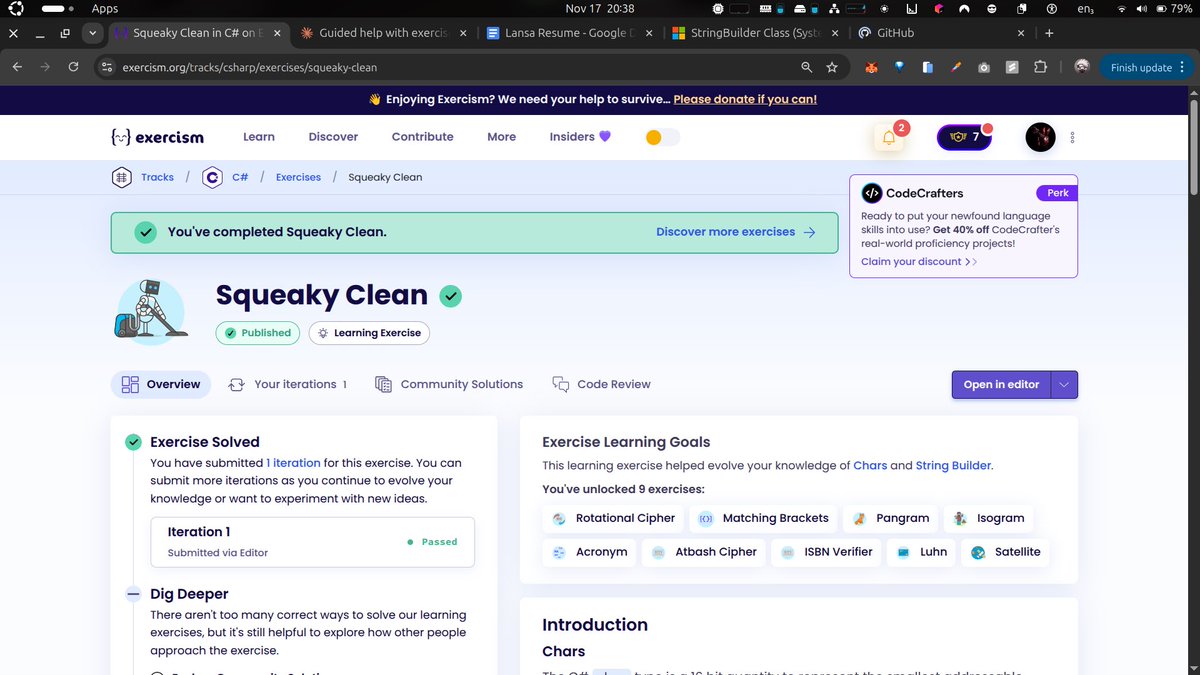This screenshot has height=675, width=1200.
Task: Open the Open in editor dropdown arrow
Action: [1066, 384]
